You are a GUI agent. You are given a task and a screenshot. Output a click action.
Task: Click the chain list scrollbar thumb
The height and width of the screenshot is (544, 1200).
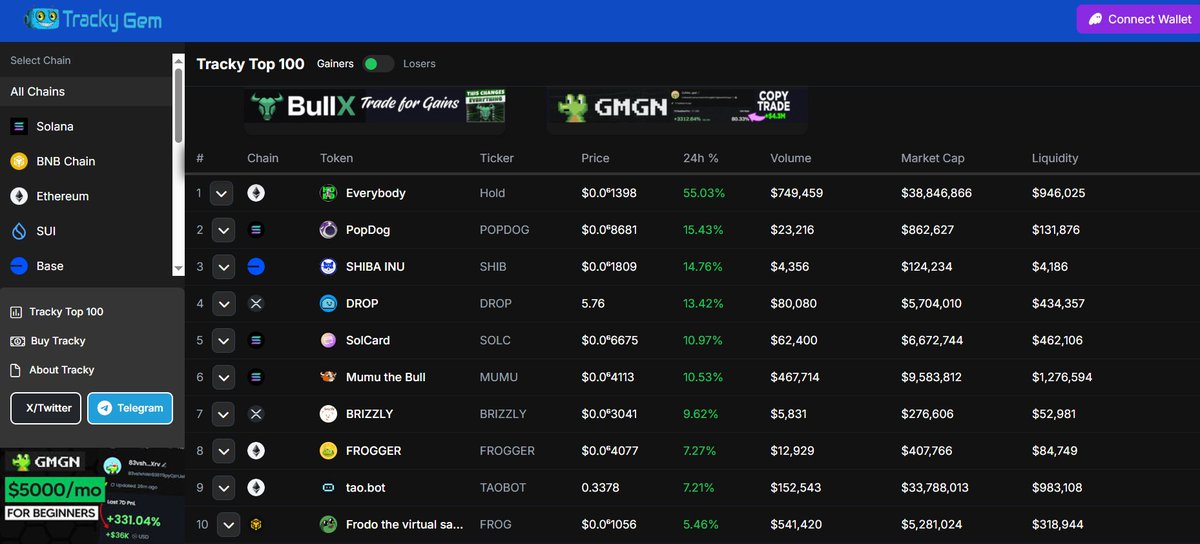(179, 104)
